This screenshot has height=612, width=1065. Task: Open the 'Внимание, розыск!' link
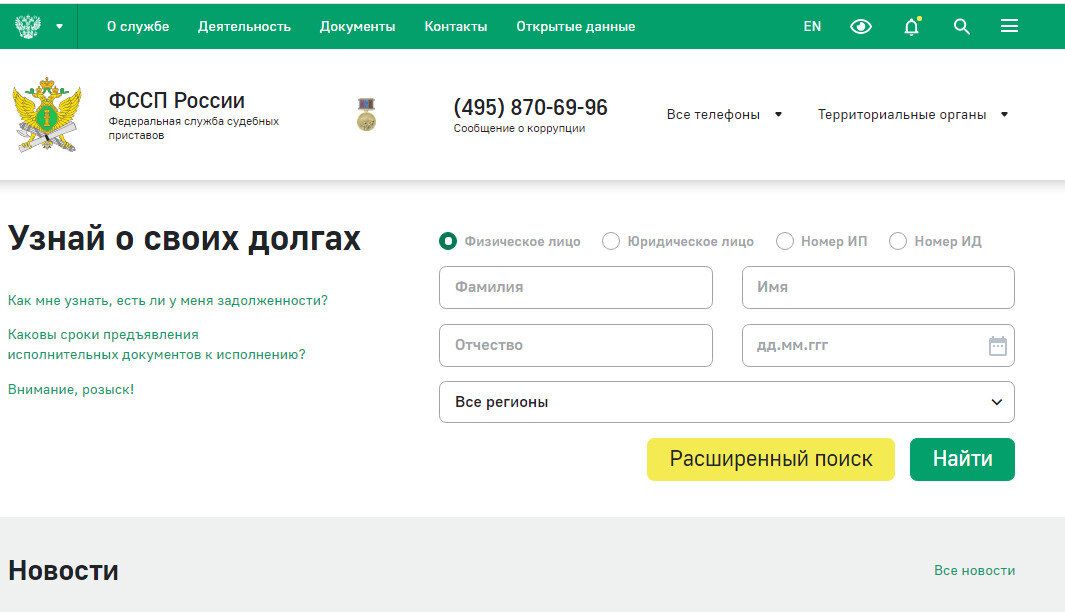[71, 389]
